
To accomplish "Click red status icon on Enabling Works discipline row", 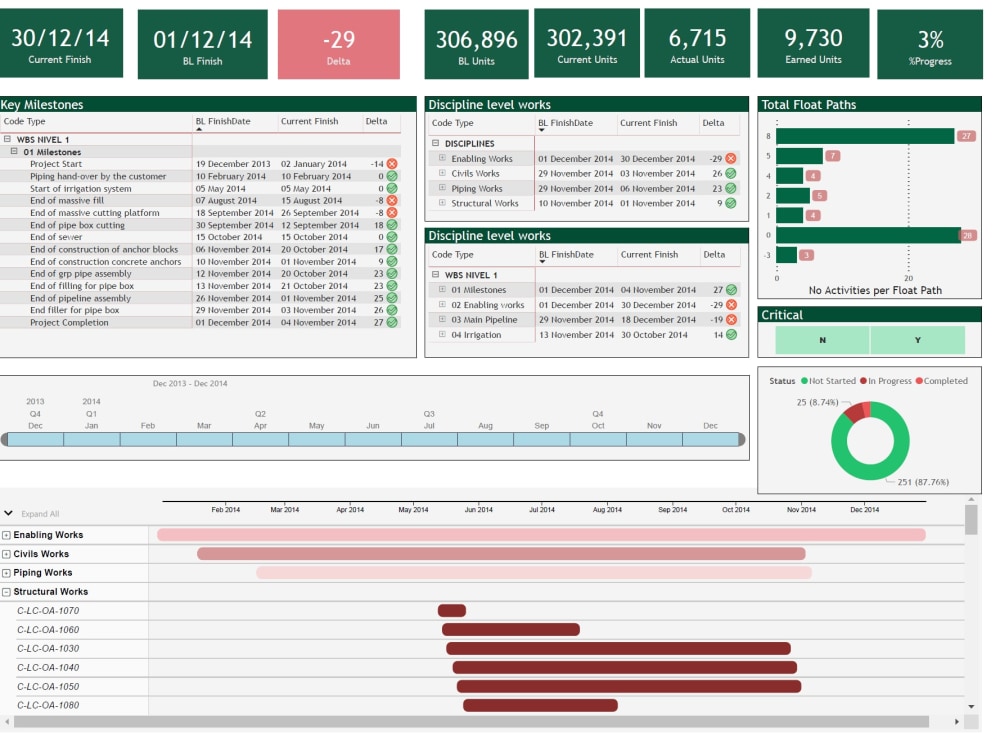I will [731, 159].
